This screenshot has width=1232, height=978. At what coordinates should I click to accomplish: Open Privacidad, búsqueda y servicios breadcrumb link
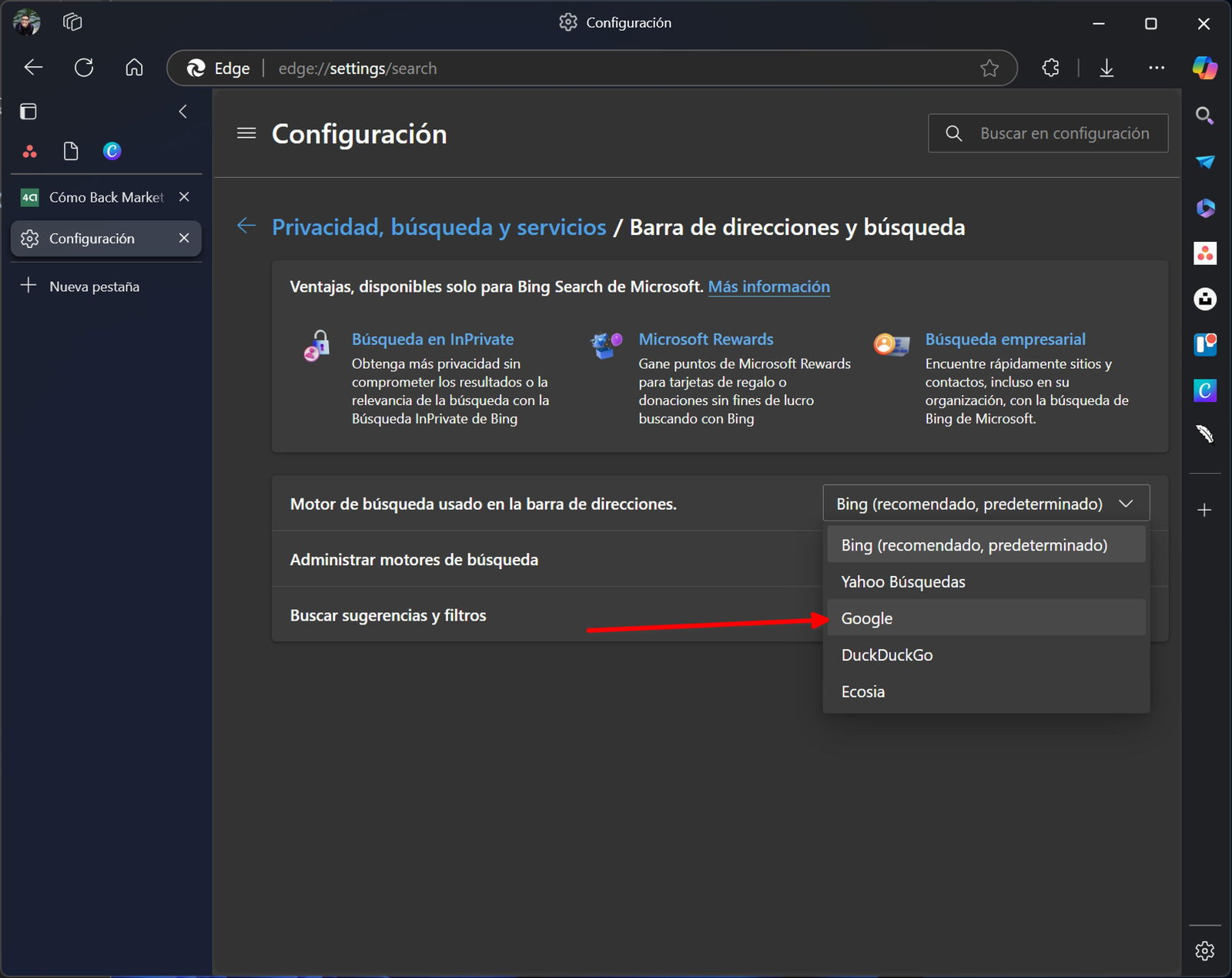click(x=439, y=227)
